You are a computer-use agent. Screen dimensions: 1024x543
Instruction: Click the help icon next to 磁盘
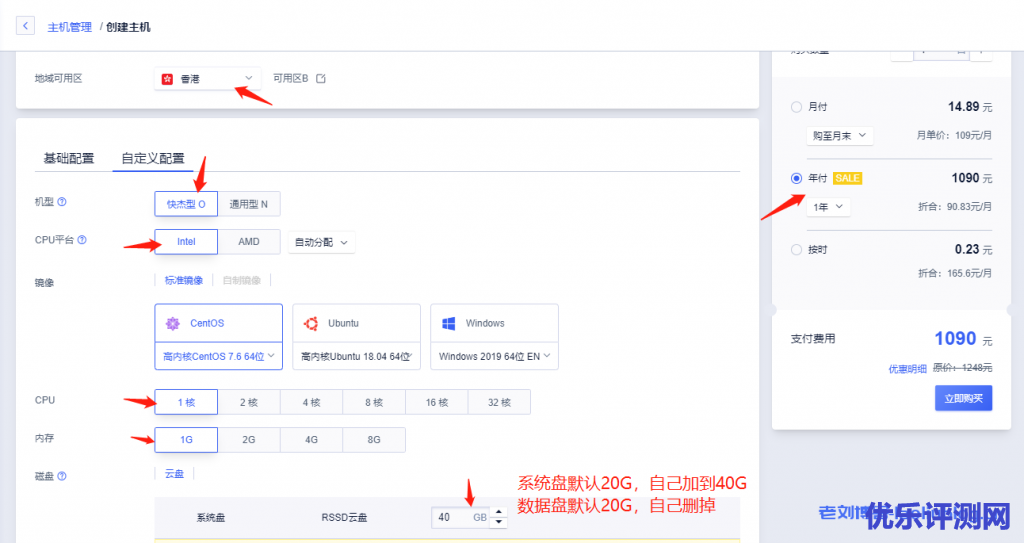(x=62, y=476)
